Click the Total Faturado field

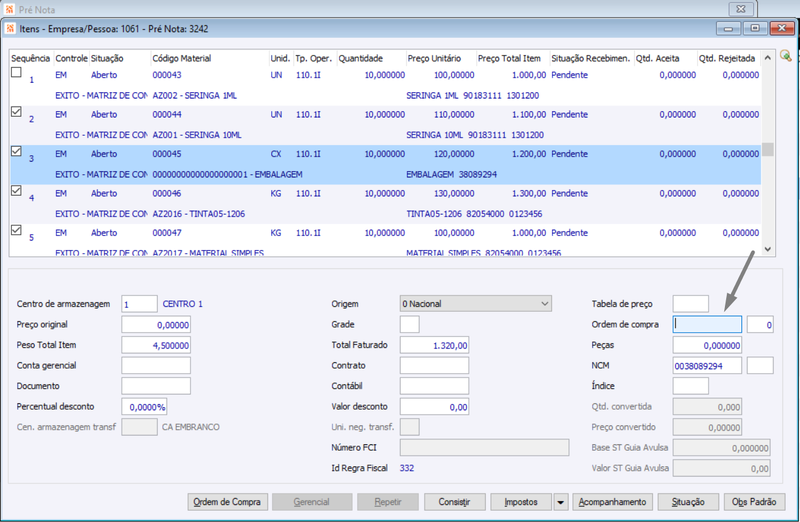point(434,345)
